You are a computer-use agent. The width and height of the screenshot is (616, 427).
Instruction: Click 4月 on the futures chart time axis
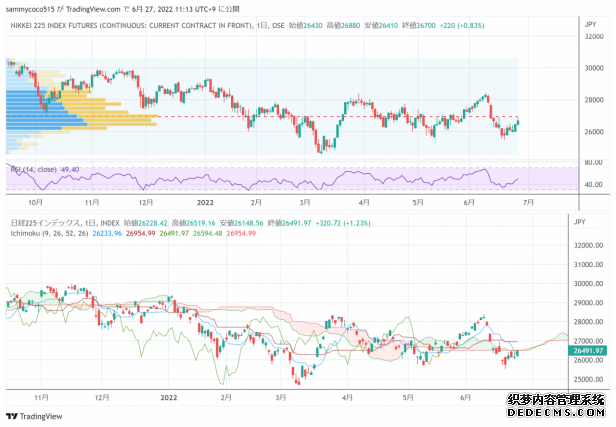pos(364,202)
